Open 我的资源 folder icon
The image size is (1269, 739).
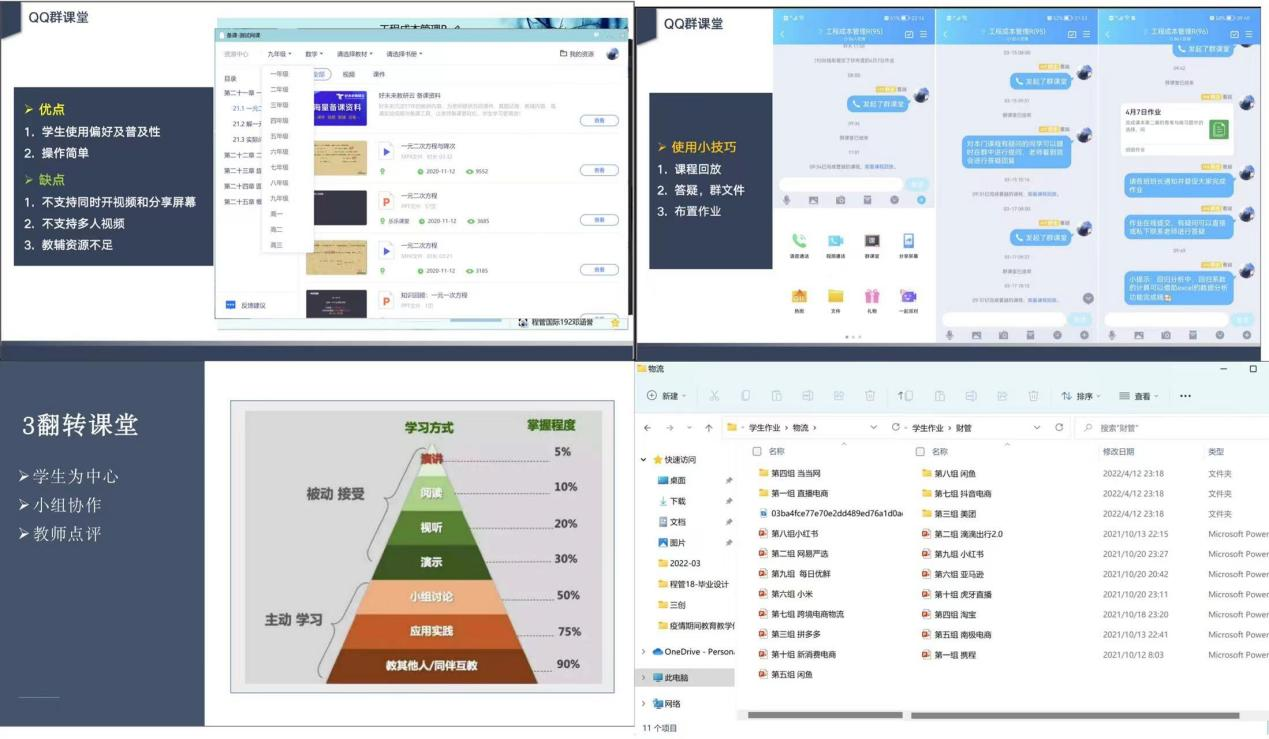[x=564, y=54]
